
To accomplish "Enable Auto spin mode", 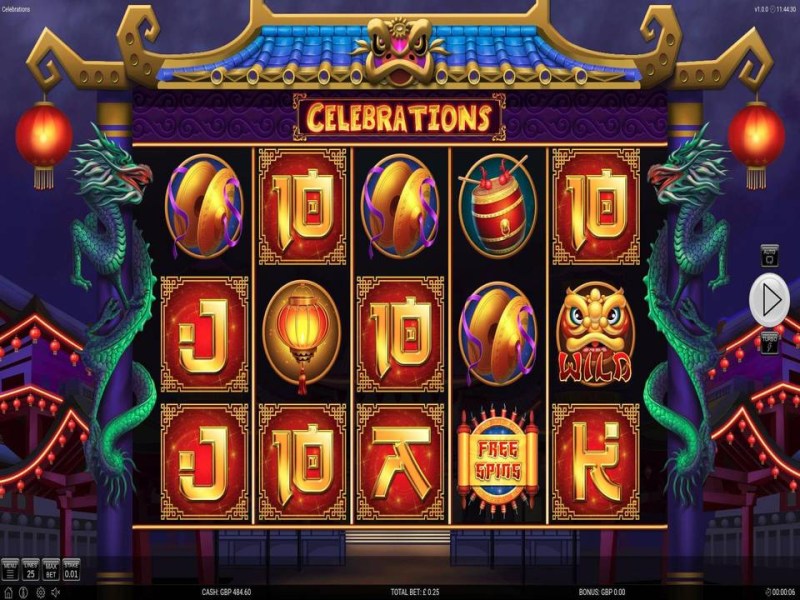I will click(x=769, y=256).
